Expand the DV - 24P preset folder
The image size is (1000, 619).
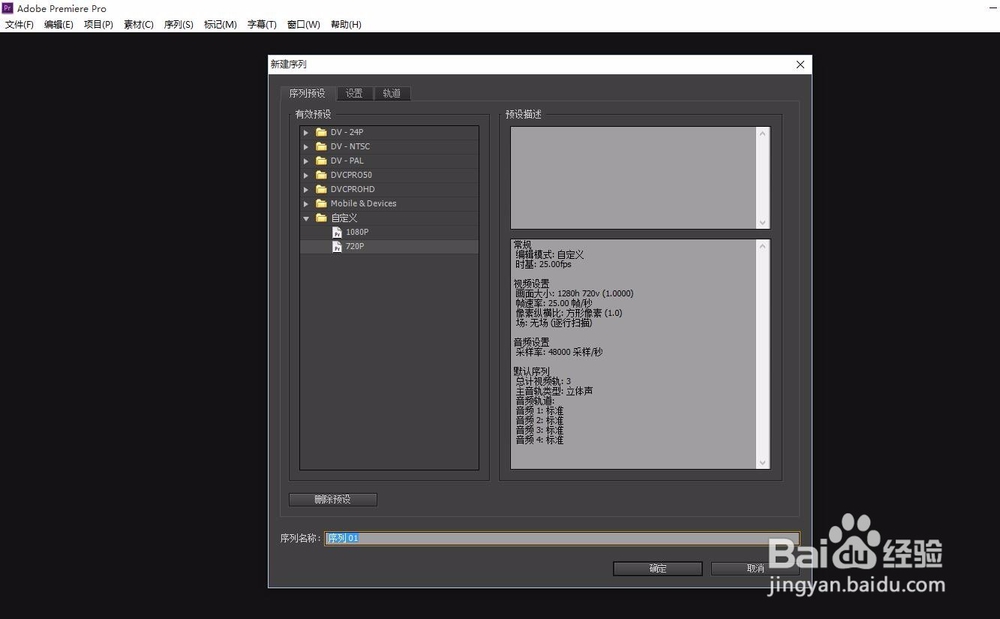pos(306,133)
